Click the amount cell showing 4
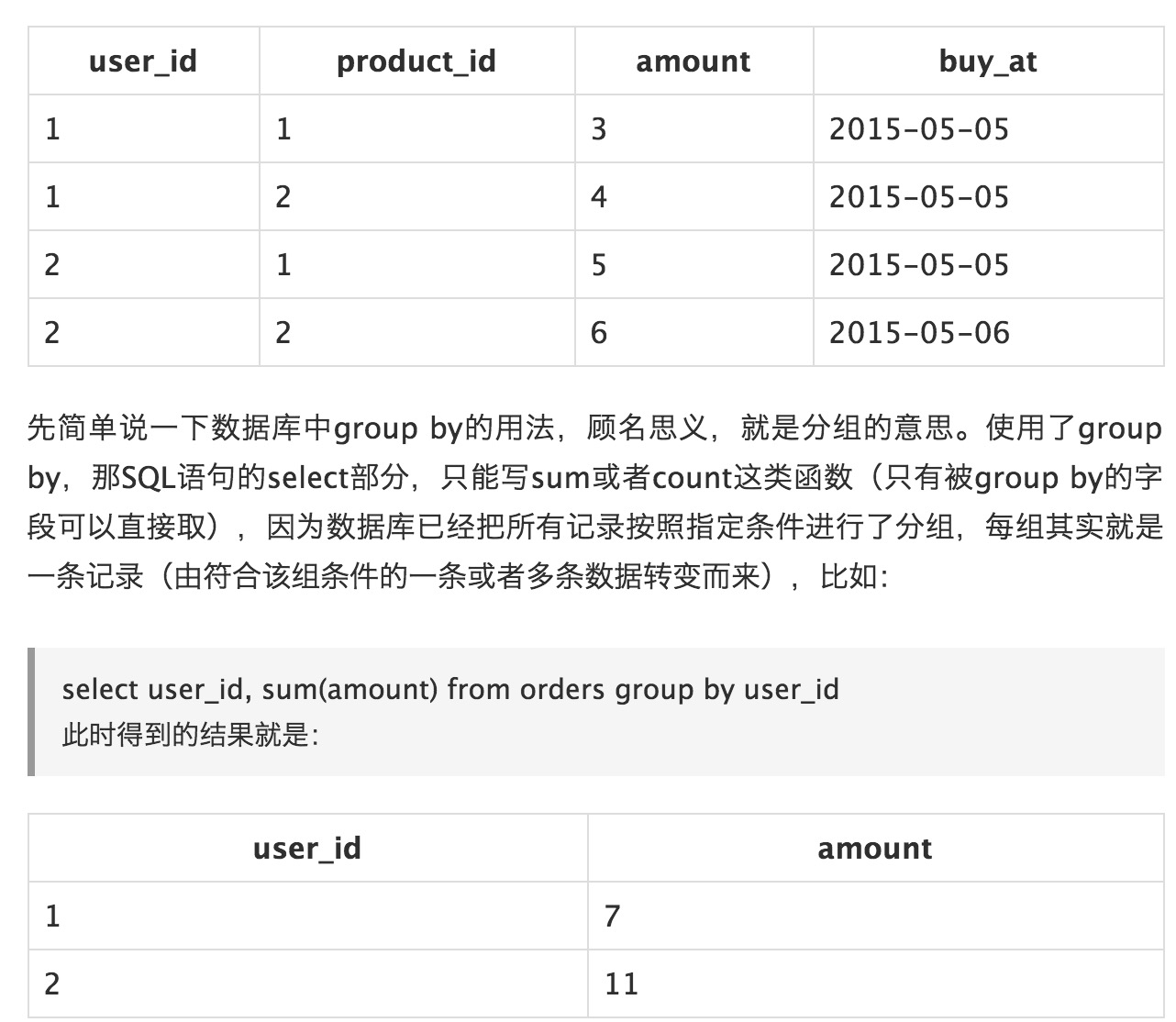This screenshot has width=1176, height=1022. (693, 196)
